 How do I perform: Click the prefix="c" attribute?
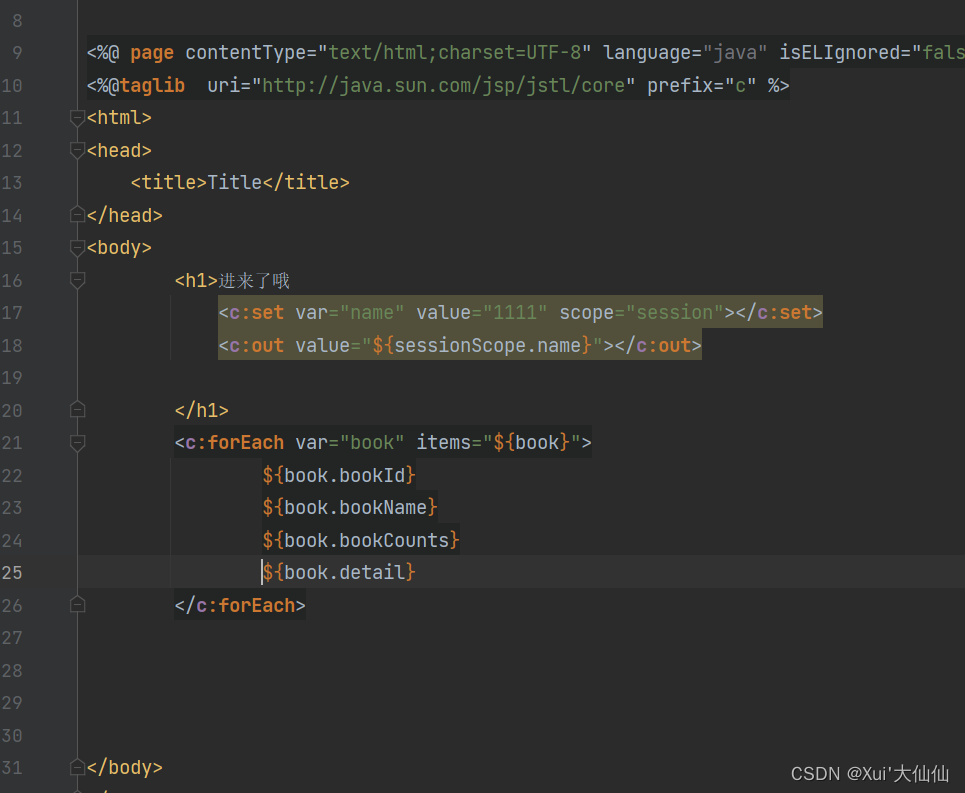(702, 85)
